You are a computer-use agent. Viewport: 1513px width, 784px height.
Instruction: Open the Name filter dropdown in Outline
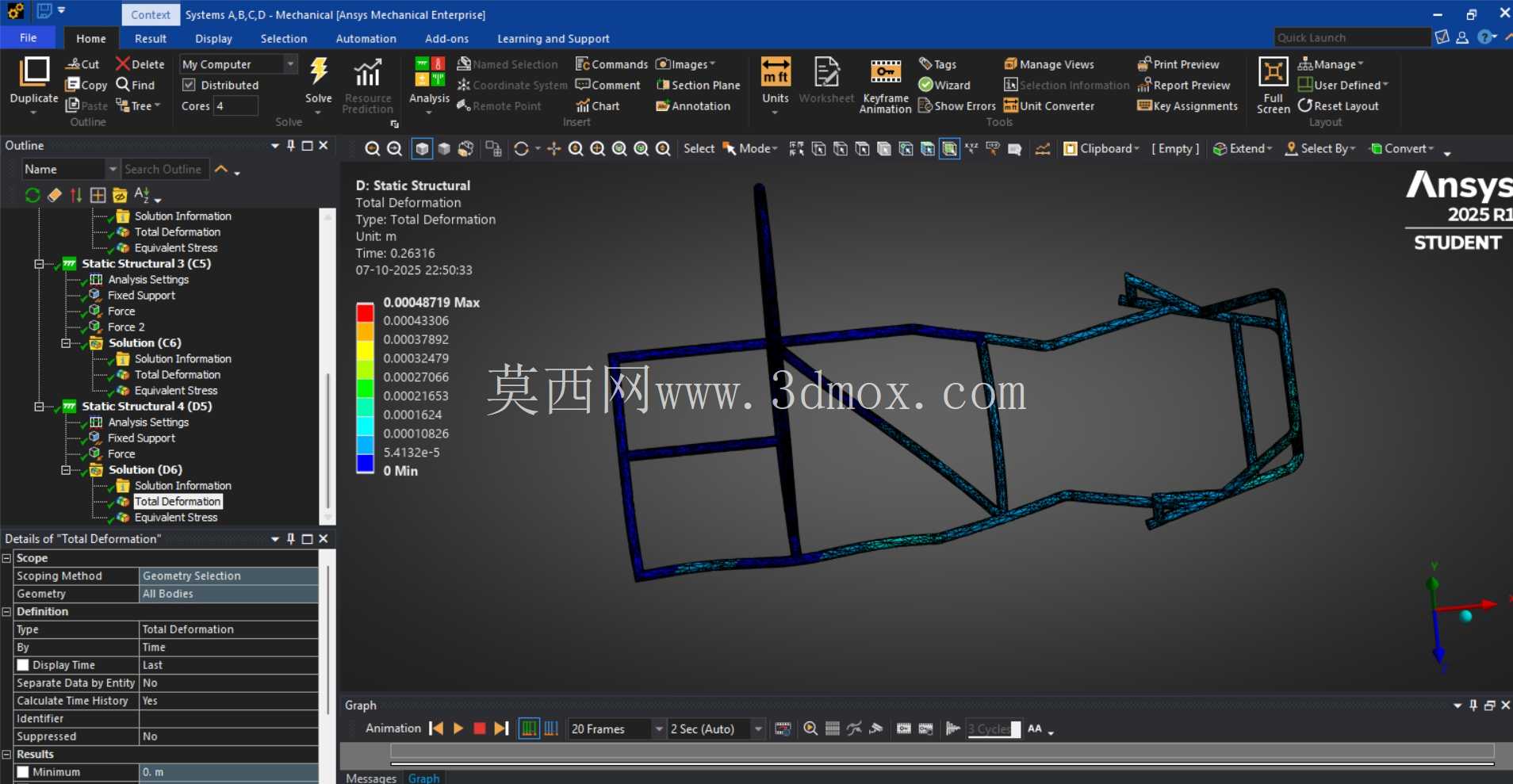click(113, 169)
